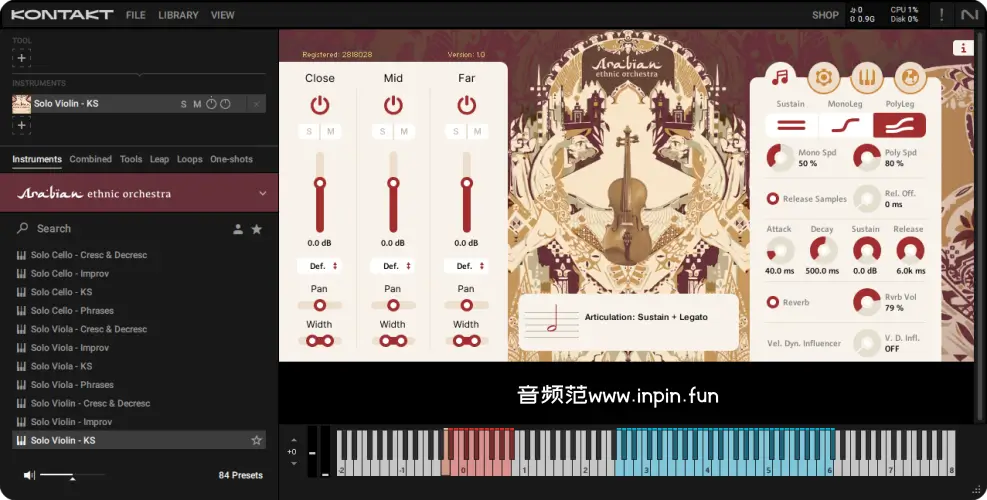The image size is (987, 500).
Task: Toggle the Mid mic power button
Action: [393, 105]
